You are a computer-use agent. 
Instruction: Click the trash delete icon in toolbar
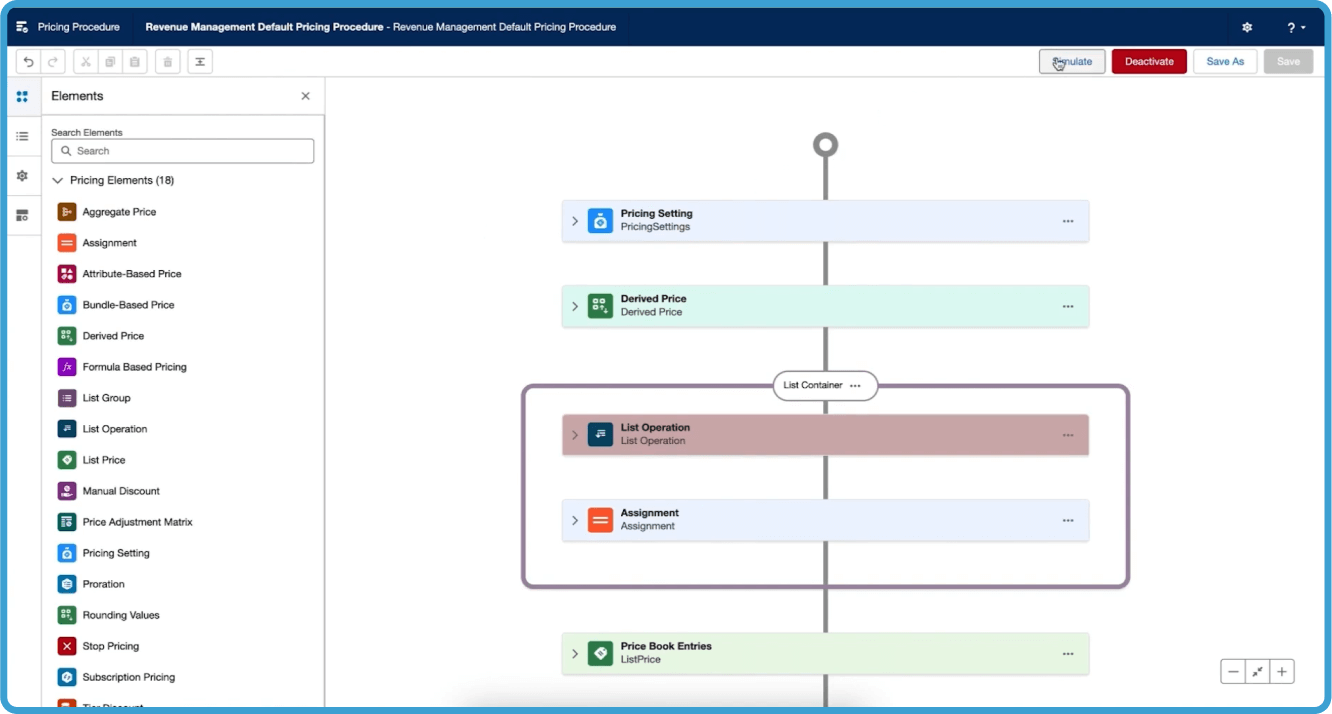pyautogui.click(x=166, y=61)
